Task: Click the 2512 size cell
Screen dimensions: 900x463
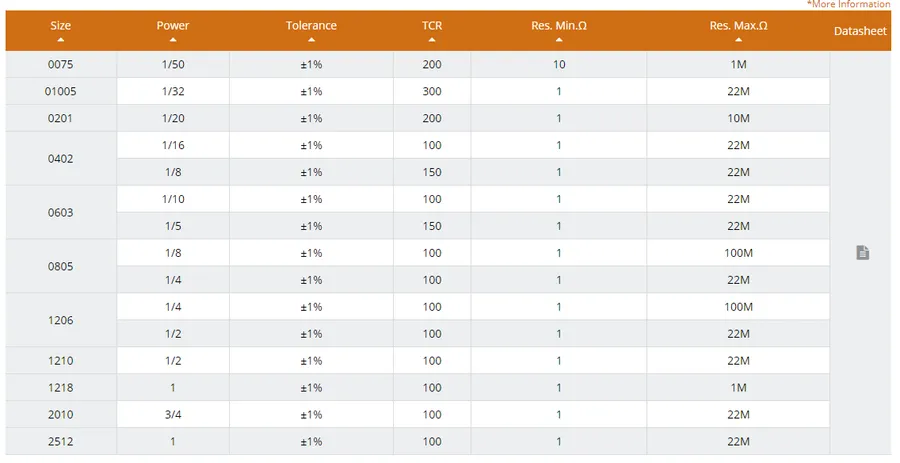Action: pyautogui.click(x=61, y=442)
